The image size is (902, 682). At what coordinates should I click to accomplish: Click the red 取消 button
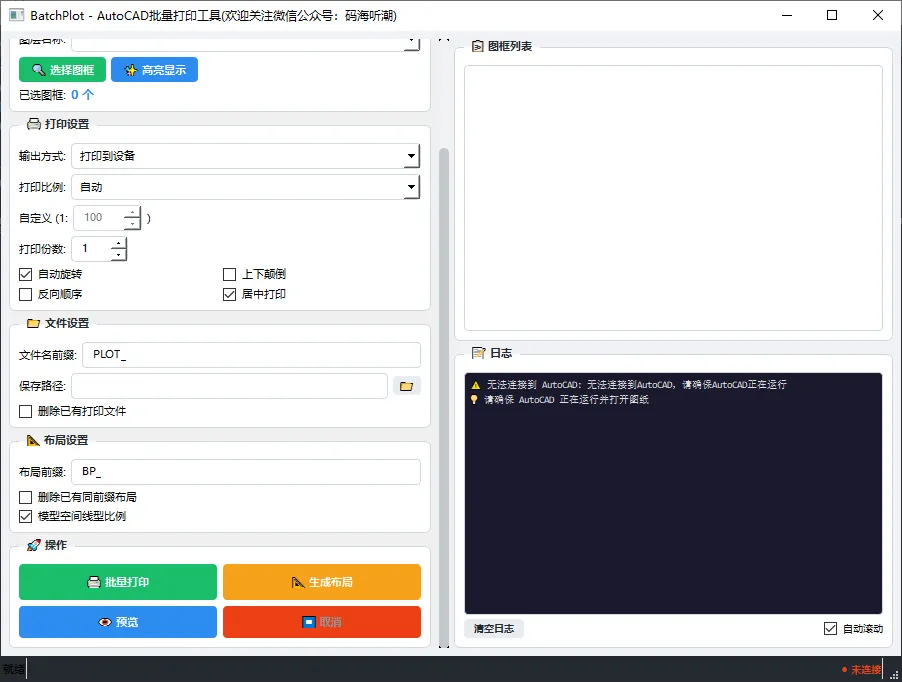click(x=322, y=622)
